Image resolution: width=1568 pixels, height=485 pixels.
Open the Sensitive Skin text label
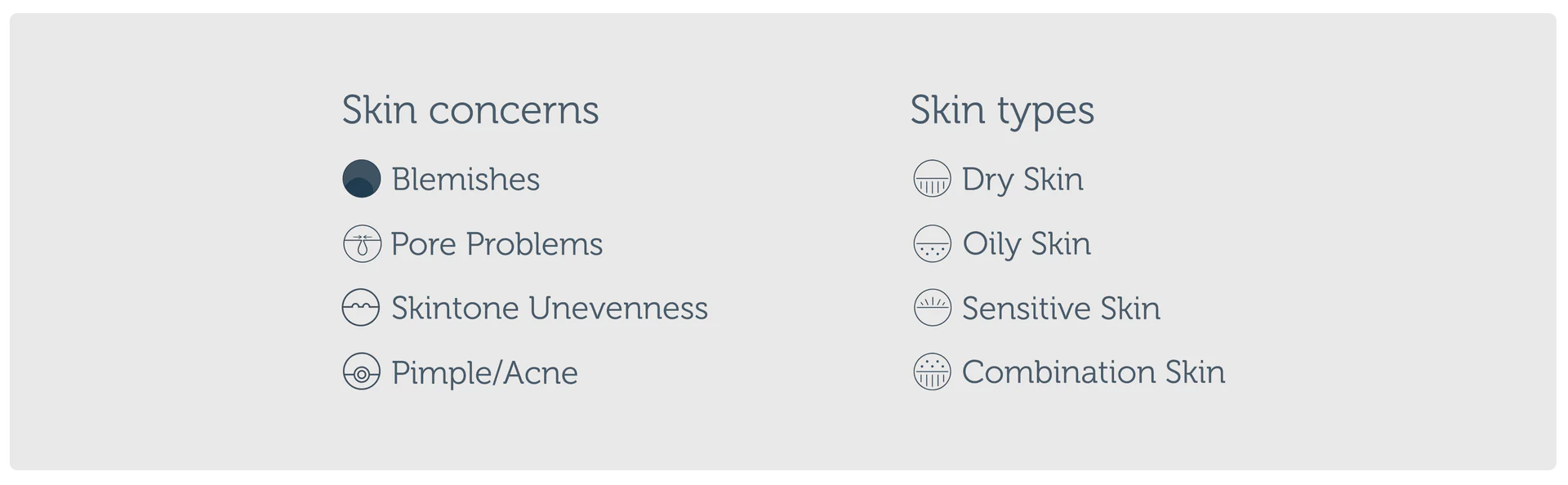[x=1061, y=308]
